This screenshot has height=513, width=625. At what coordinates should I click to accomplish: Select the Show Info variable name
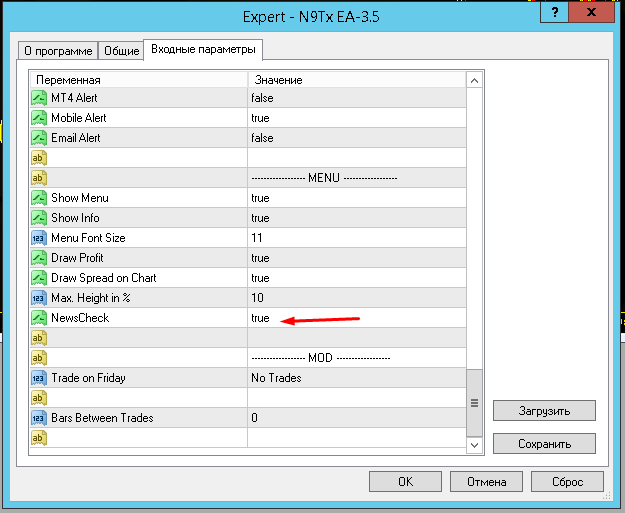(75, 218)
